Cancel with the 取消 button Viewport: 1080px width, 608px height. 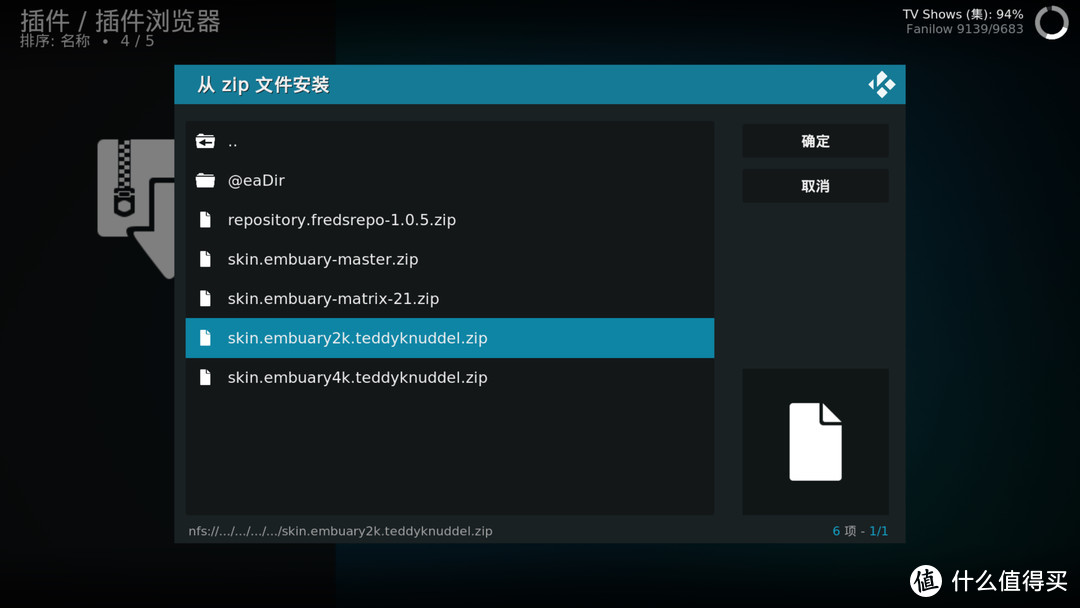(x=816, y=186)
